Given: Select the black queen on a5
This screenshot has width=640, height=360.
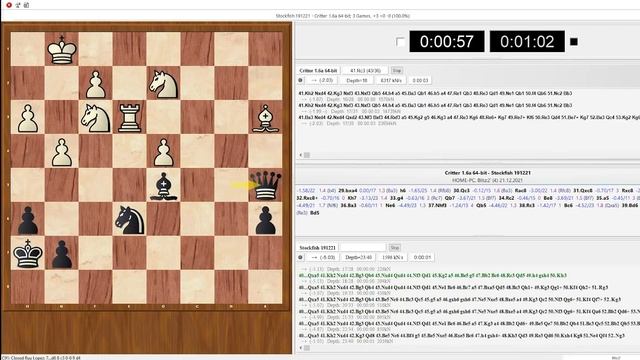Looking at the screenshot, I should (x=265, y=185).
